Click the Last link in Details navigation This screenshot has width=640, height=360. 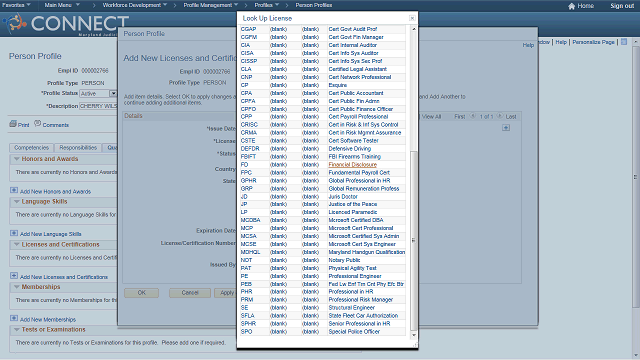511,116
